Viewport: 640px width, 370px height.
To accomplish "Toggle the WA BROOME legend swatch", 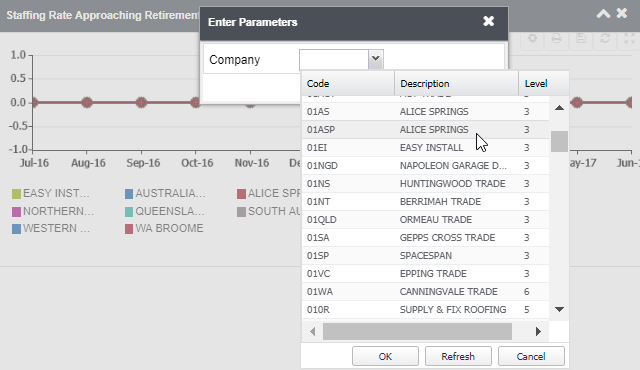I will click(129, 229).
